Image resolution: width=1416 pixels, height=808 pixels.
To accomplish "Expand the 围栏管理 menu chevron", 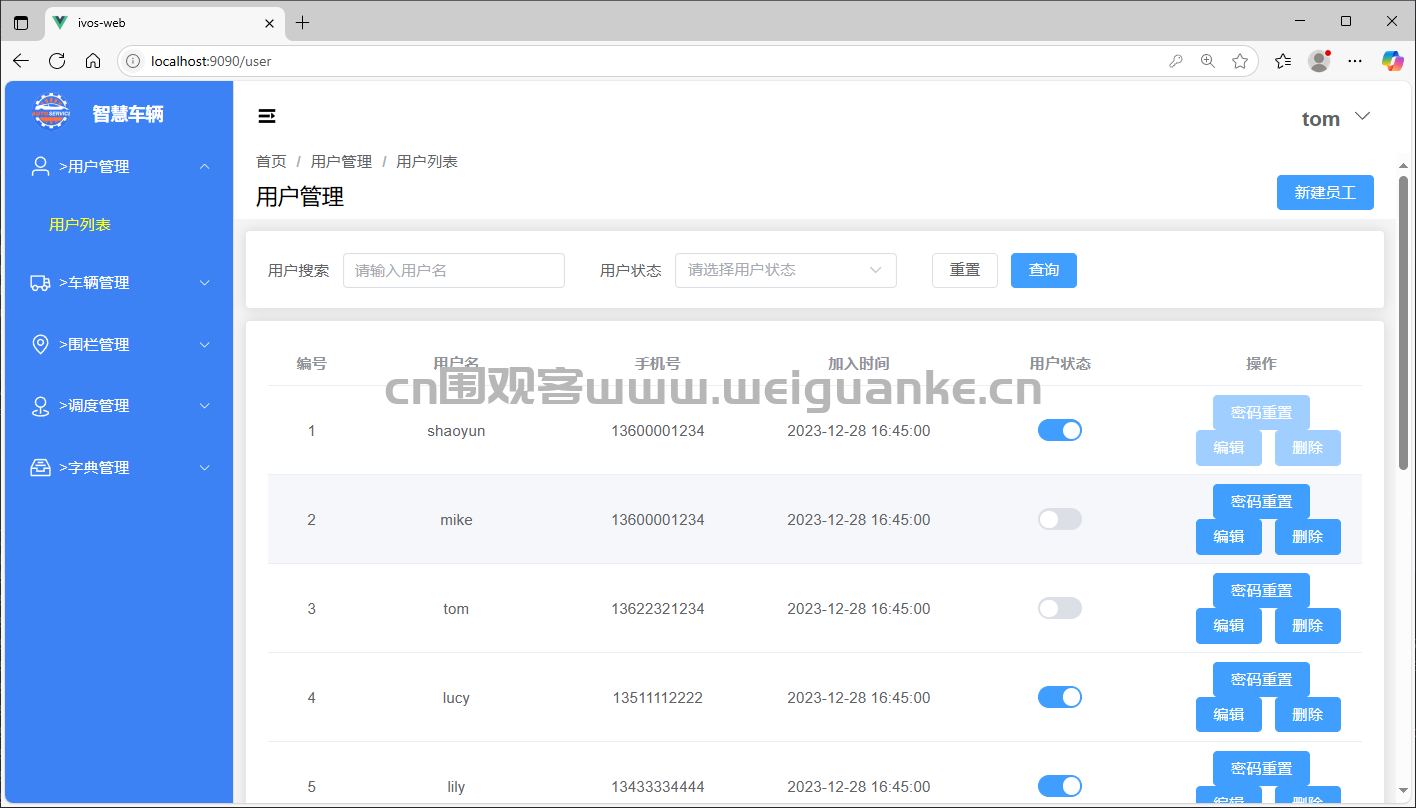I will 205,345.
